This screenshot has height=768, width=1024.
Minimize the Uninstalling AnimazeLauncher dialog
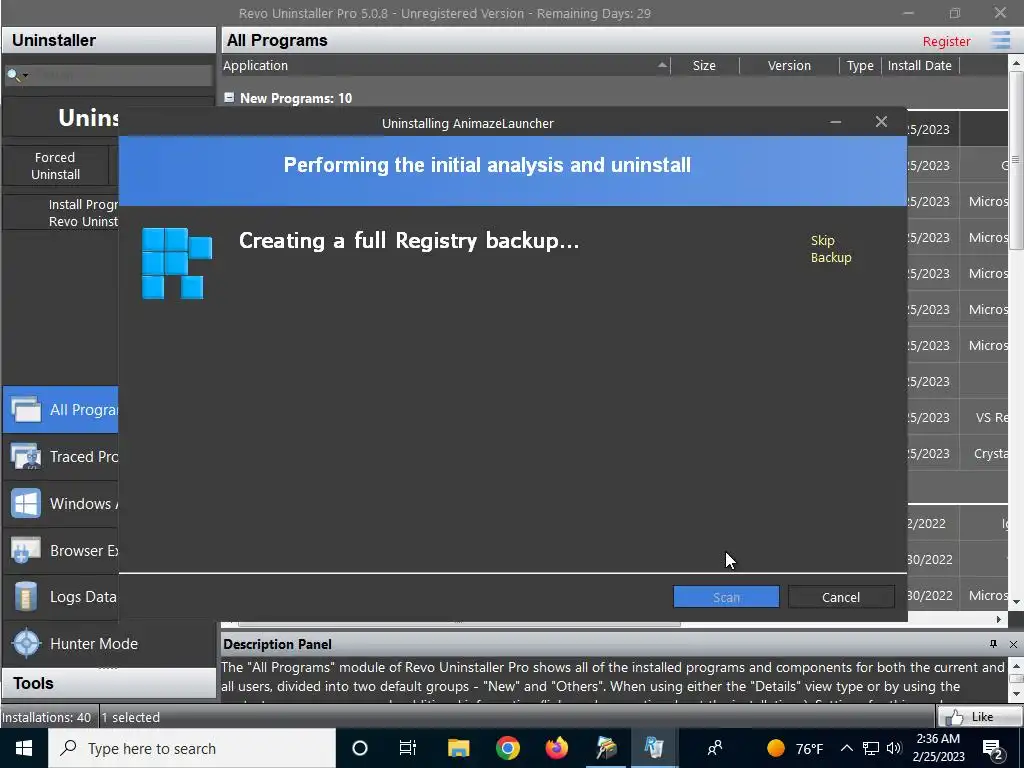[x=835, y=122]
